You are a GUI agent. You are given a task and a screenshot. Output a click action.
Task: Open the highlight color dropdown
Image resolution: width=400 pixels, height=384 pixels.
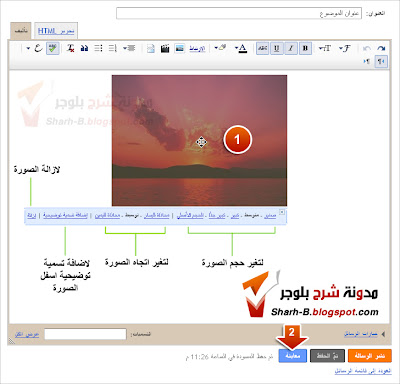point(220,48)
